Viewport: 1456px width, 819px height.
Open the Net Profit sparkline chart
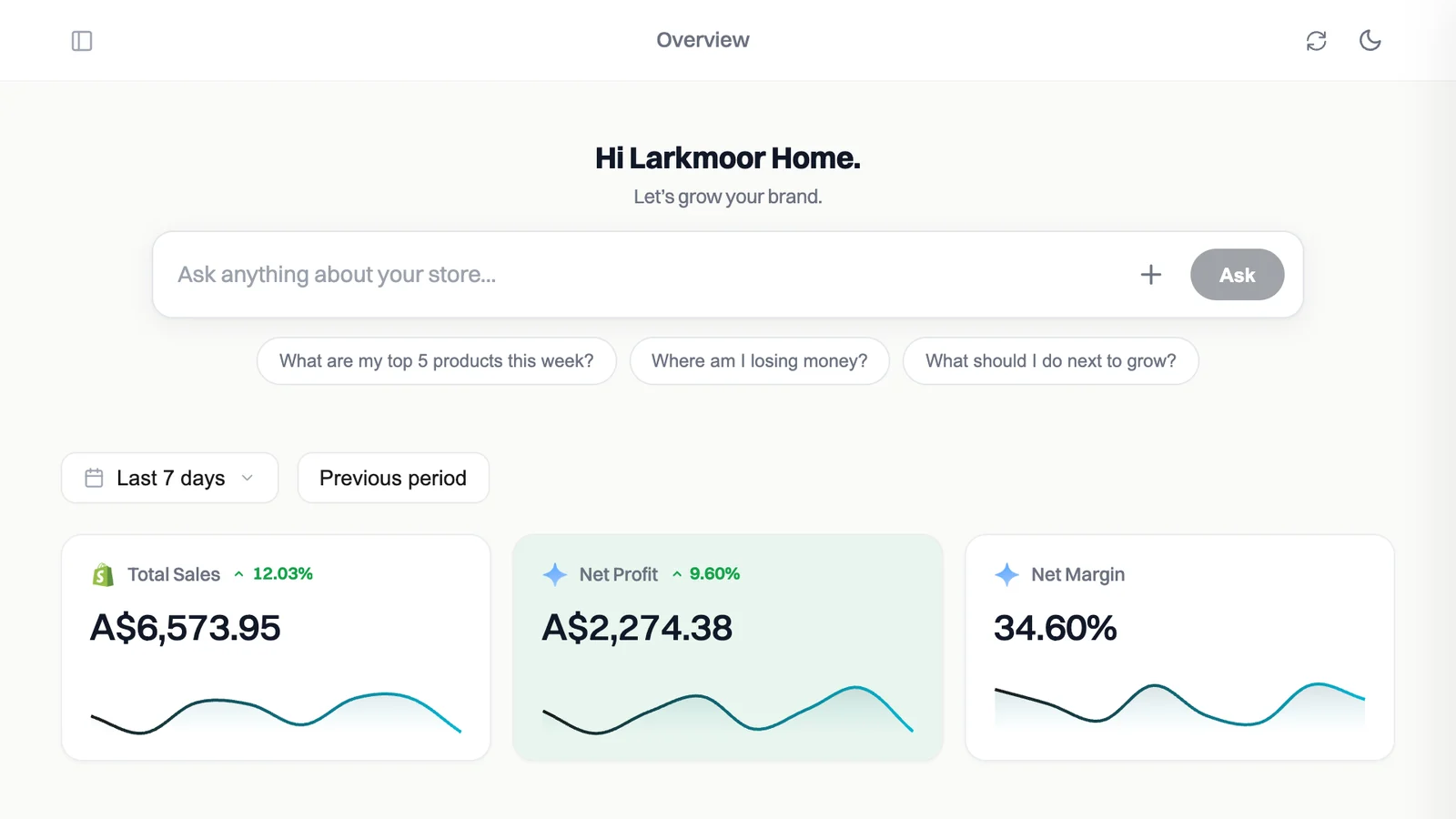click(x=728, y=710)
